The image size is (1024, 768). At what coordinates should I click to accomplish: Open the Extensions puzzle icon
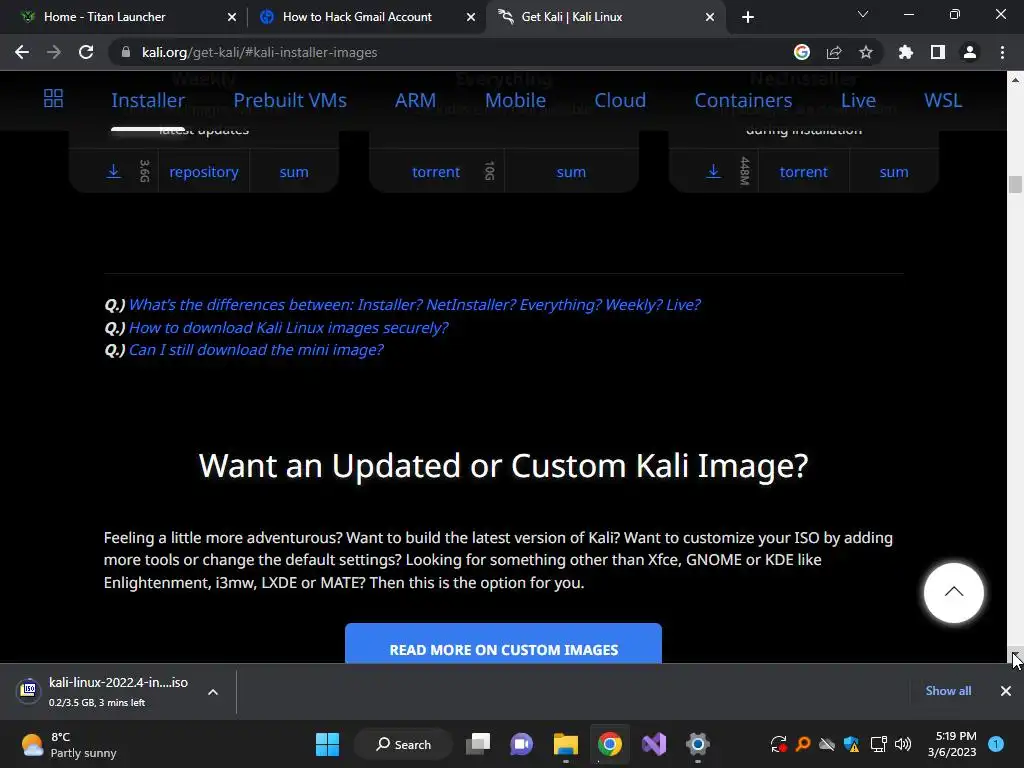[x=905, y=52]
